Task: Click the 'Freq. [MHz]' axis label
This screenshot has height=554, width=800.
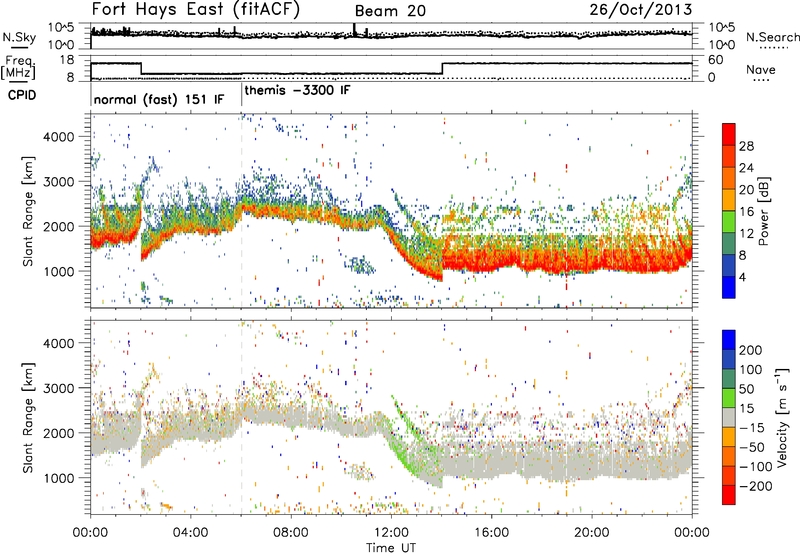Action: pyautogui.click(x=18, y=67)
